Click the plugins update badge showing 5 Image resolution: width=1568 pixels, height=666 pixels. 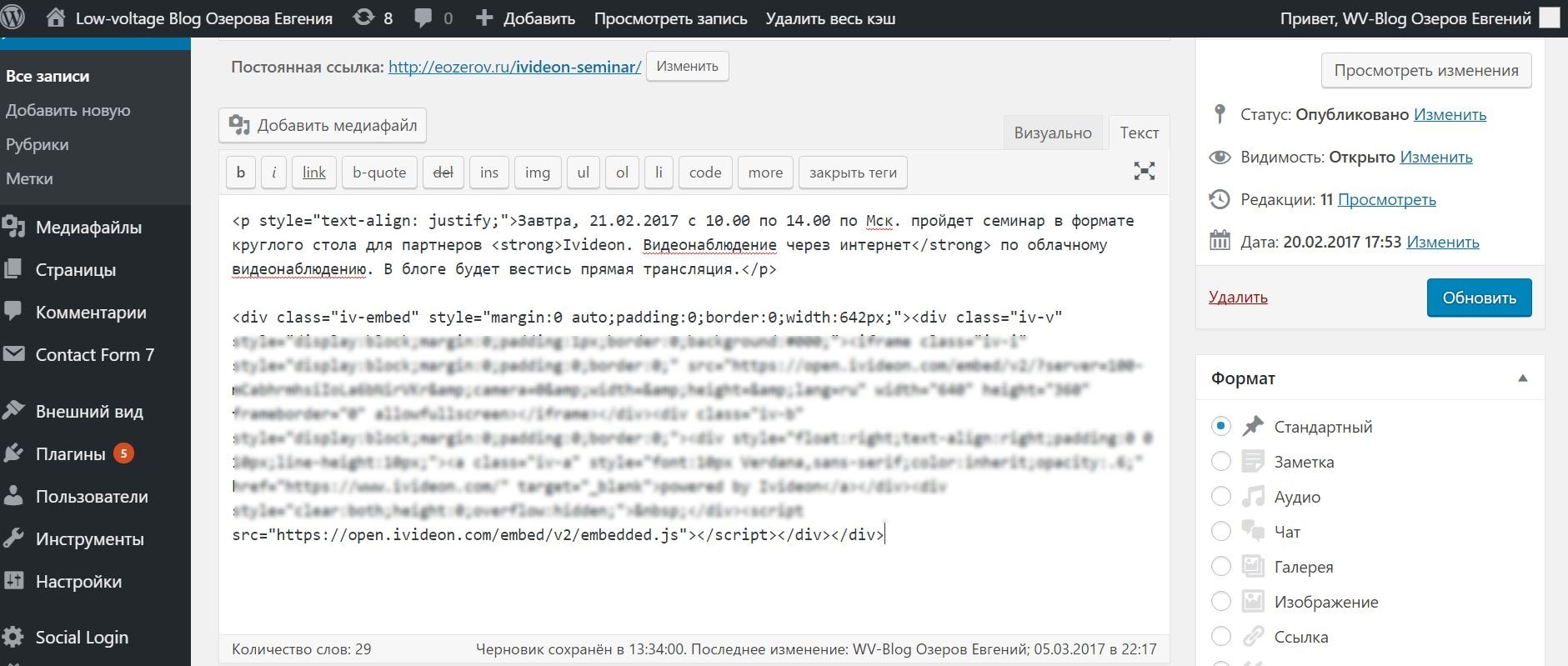pyautogui.click(x=123, y=453)
